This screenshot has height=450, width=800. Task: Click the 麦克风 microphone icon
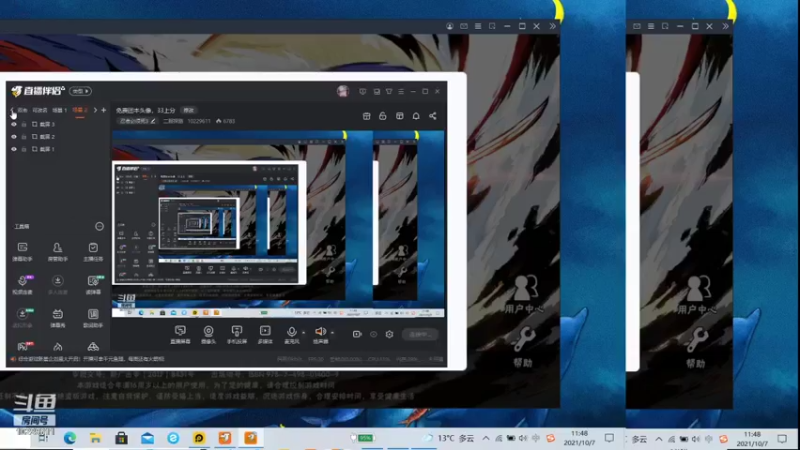(291, 332)
